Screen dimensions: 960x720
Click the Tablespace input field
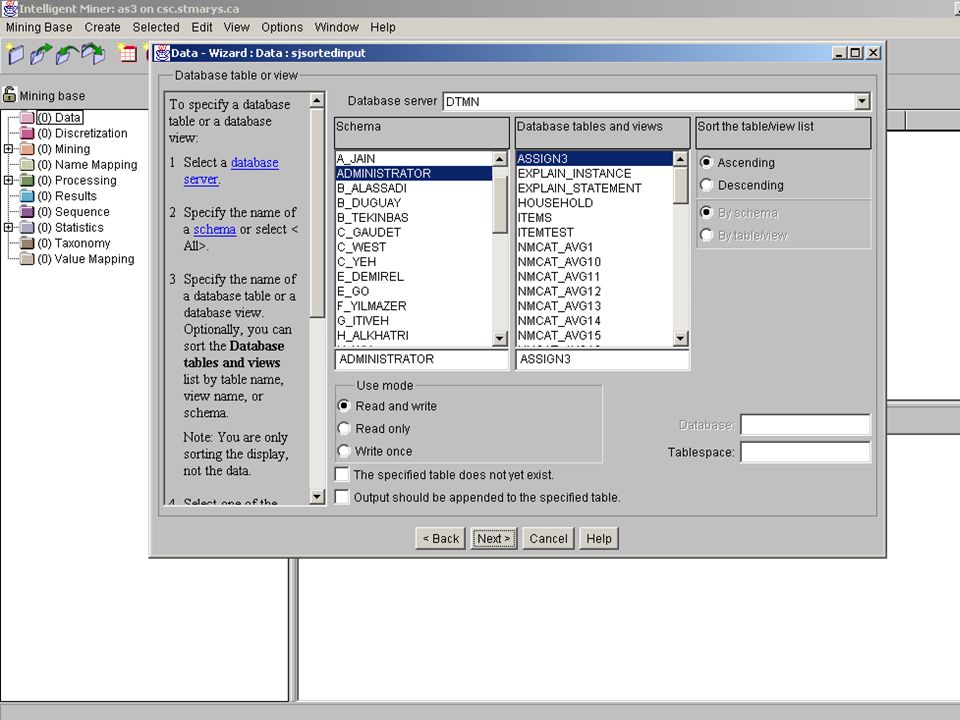[805, 452]
